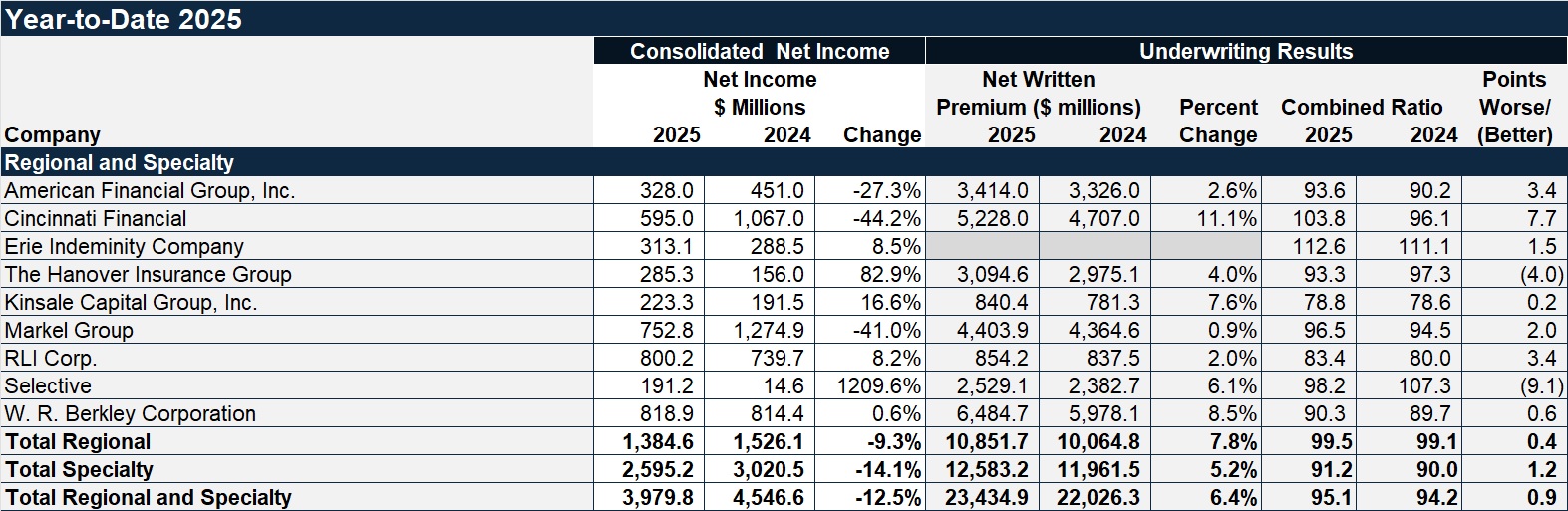Click the Regional and Specialty section row
Image resolution: width=1568 pixels, height=511 pixels.
point(120,162)
